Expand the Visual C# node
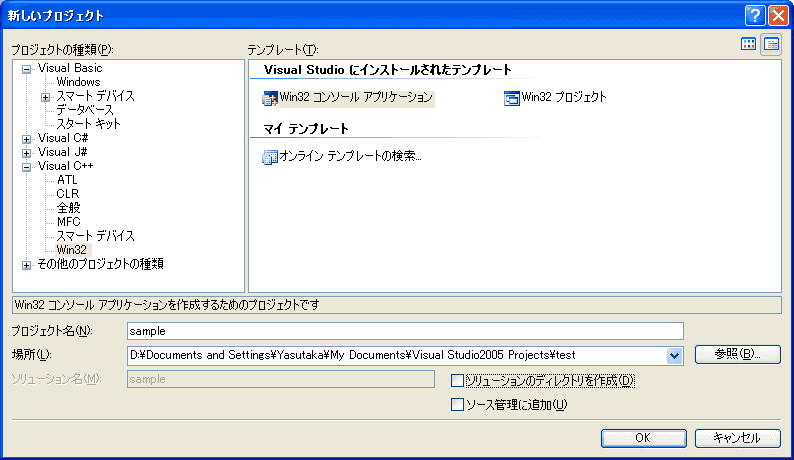 (26, 139)
